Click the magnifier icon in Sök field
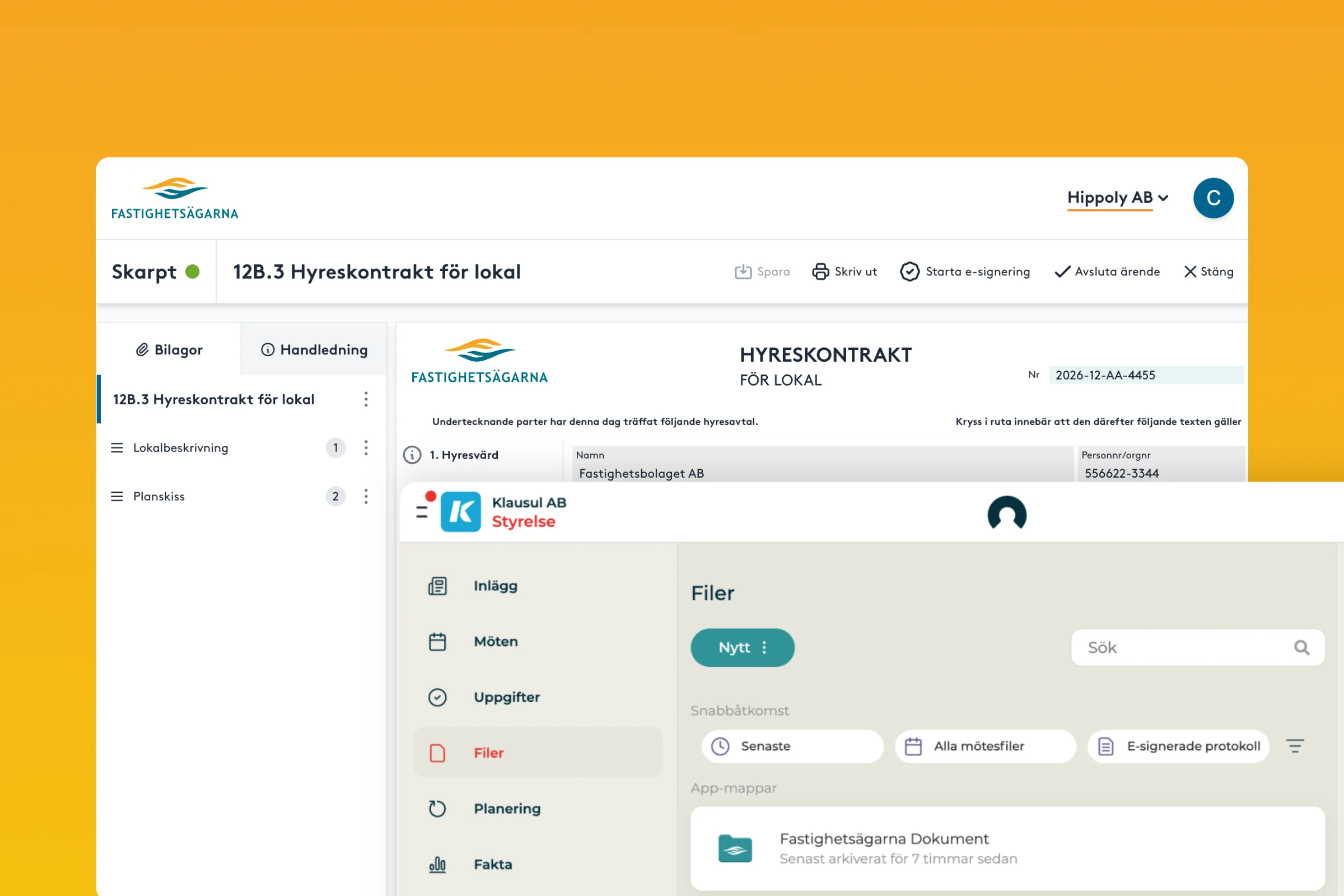This screenshot has width=1344, height=896. [x=1301, y=647]
